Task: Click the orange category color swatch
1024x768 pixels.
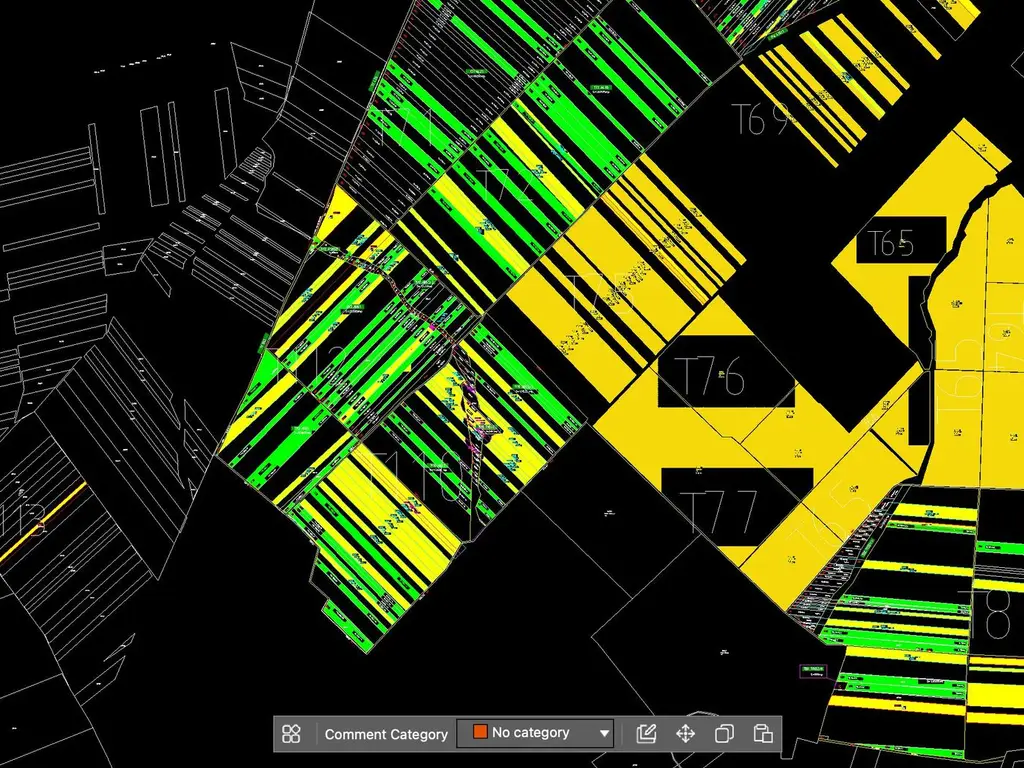Action: pyautogui.click(x=480, y=732)
